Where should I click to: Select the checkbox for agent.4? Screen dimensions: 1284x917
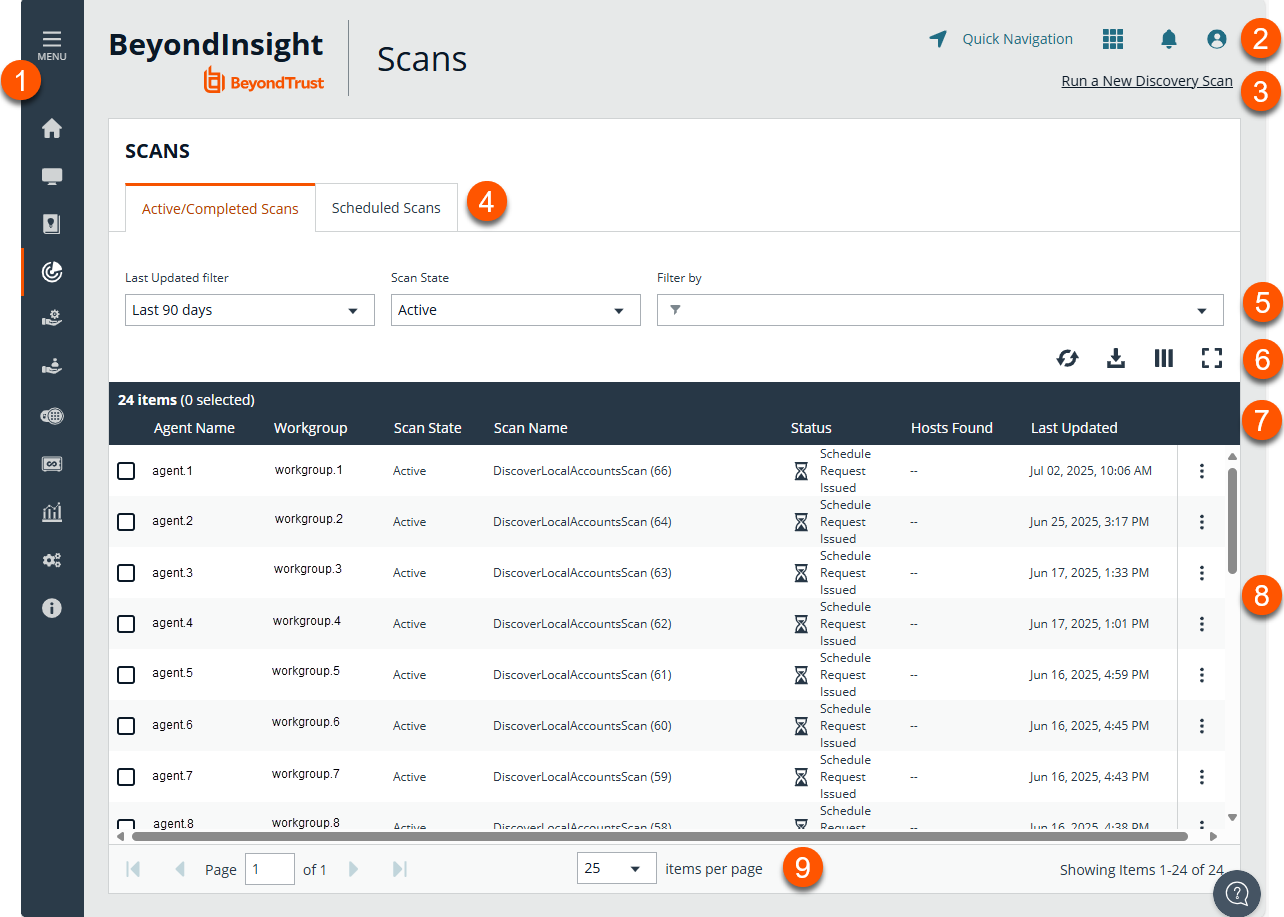pos(126,624)
